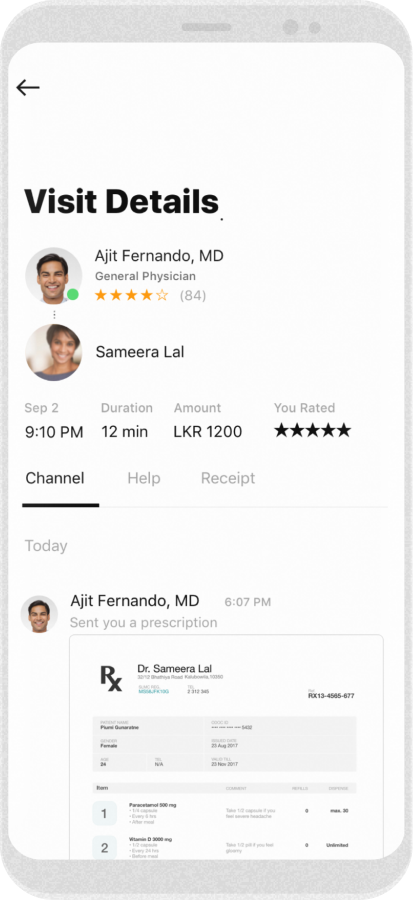Switch to the Receipt tab
The width and height of the screenshot is (413, 900).
coord(228,479)
